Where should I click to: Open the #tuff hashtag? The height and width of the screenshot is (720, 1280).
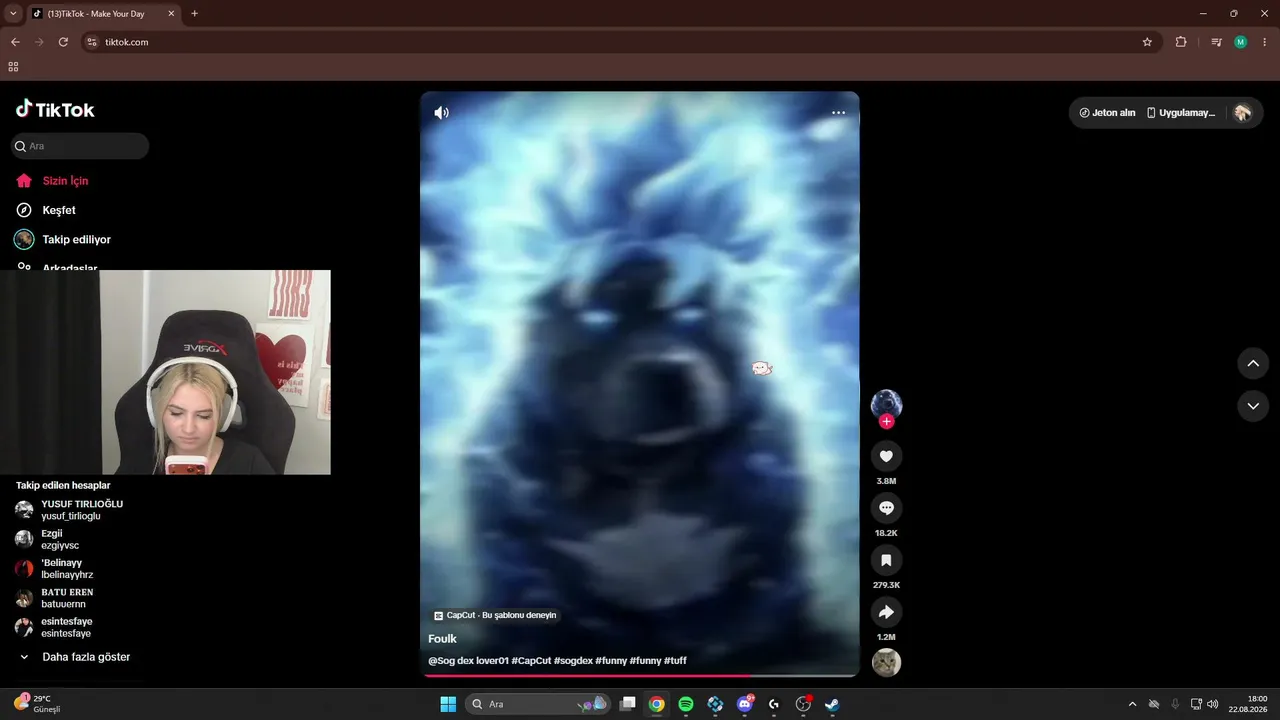click(675, 661)
